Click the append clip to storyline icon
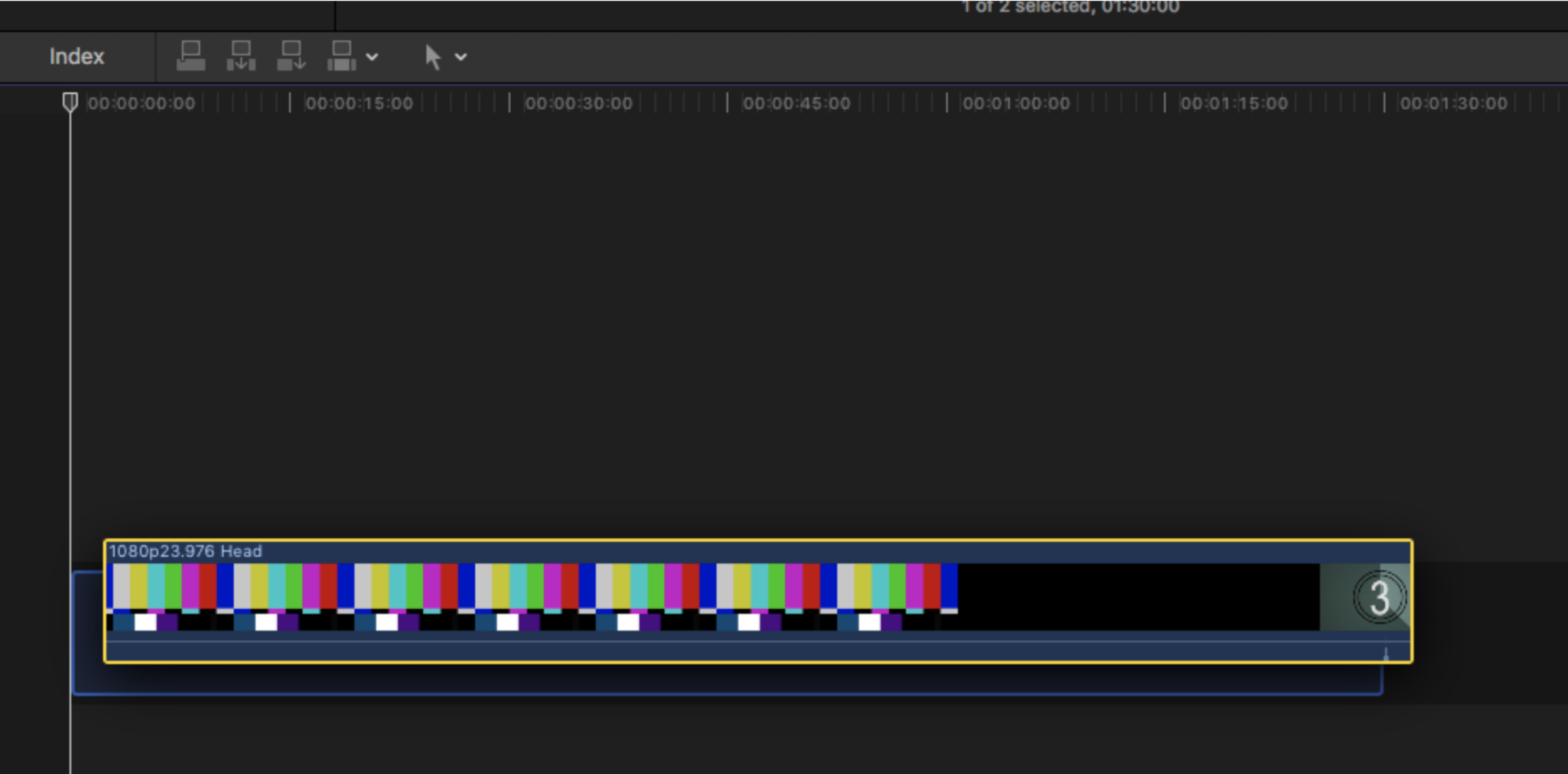1568x774 pixels. [x=291, y=56]
